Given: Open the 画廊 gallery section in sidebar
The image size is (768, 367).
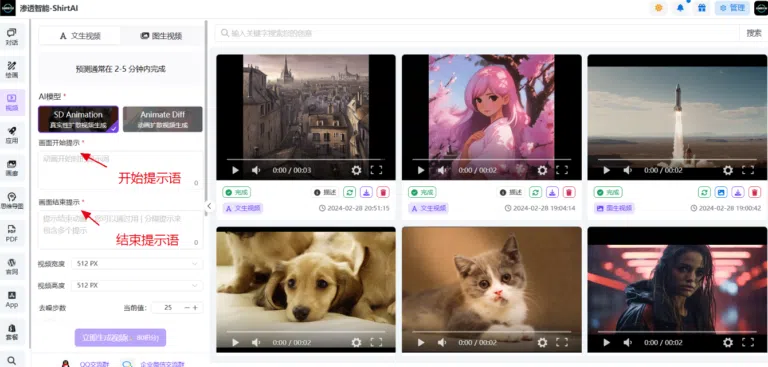Looking at the screenshot, I should coord(12,168).
